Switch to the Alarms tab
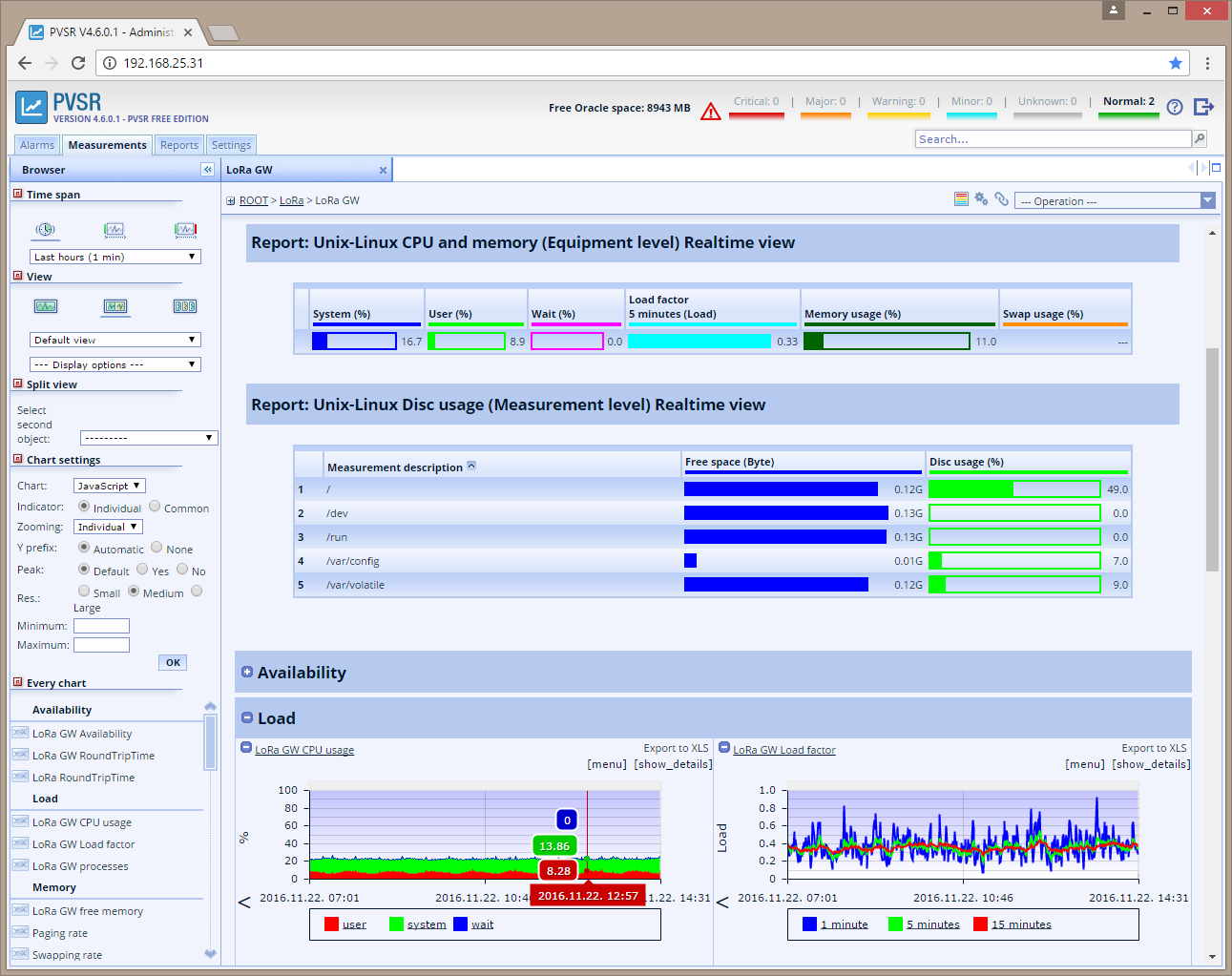 coord(37,145)
